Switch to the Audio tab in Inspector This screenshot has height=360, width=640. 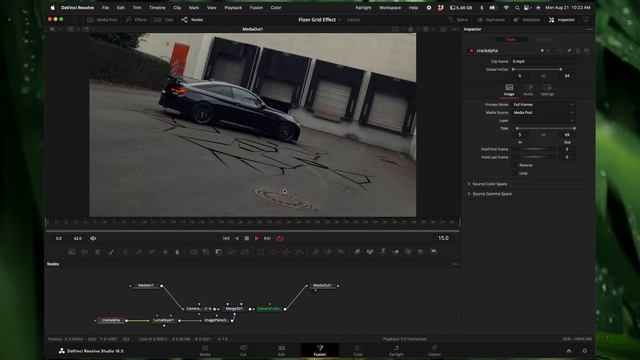[x=528, y=90]
